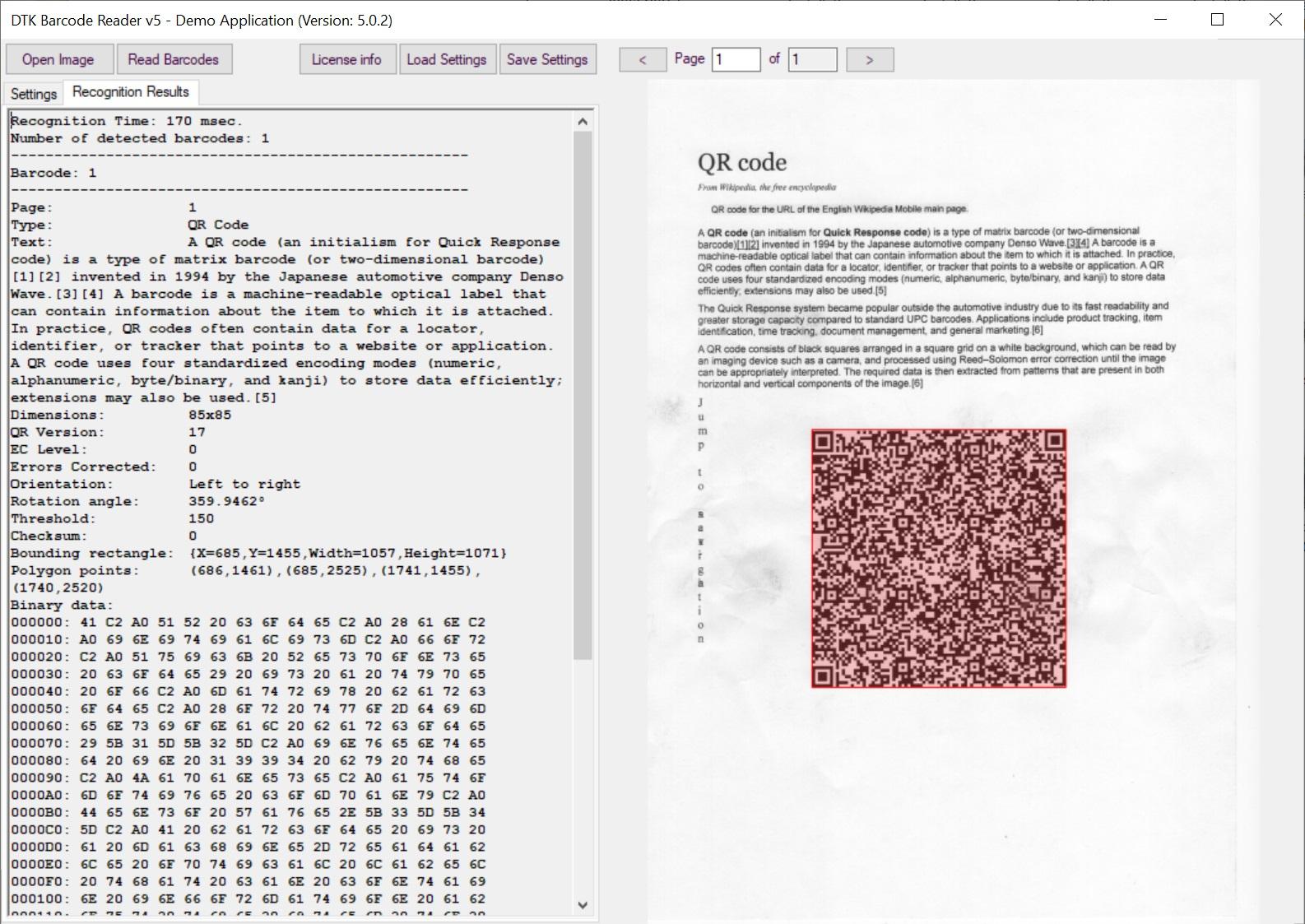Screen dimensions: 1305x924
Task: Click the 'QR code' heading in document preview
Action: point(742,162)
